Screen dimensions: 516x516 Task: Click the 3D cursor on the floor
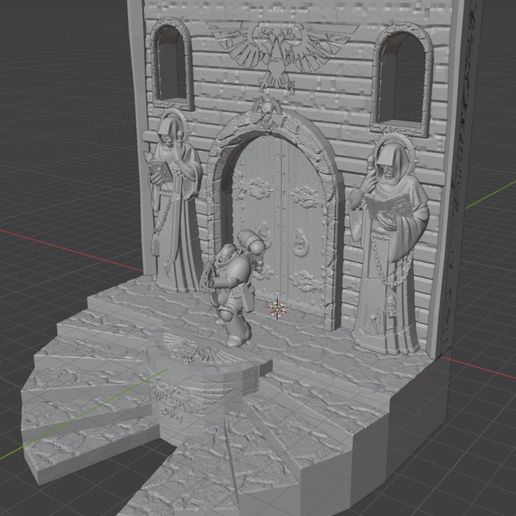pyautogui.click(x=277, y=309)
